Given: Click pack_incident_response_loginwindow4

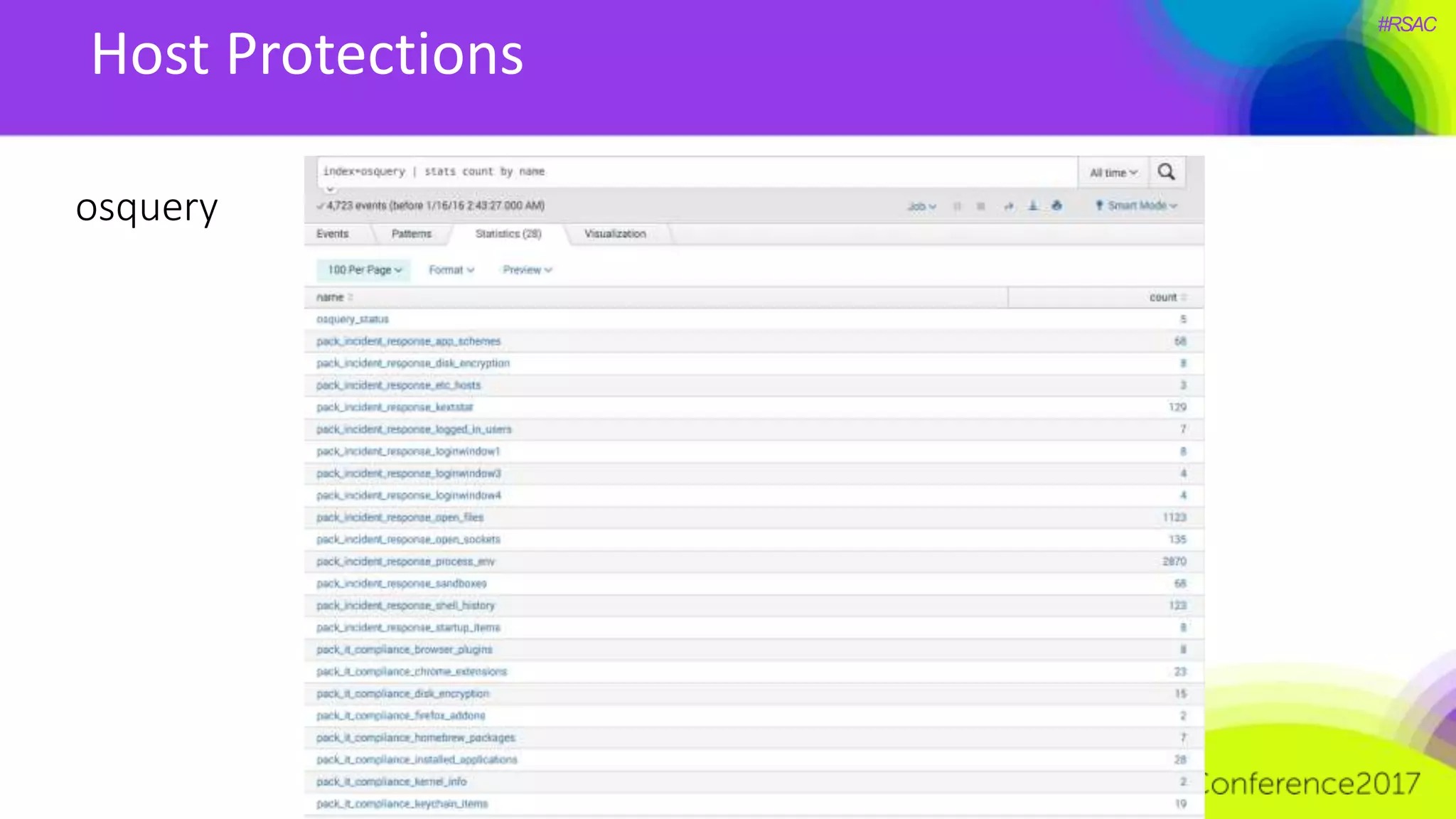Looking at the screenshot, I should click(409, 496).
